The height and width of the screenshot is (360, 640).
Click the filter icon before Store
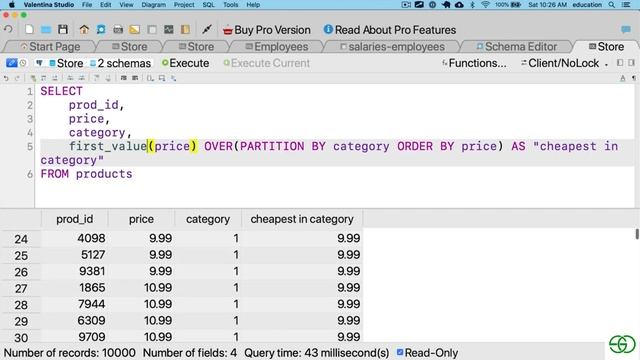[x=39, y=63]
